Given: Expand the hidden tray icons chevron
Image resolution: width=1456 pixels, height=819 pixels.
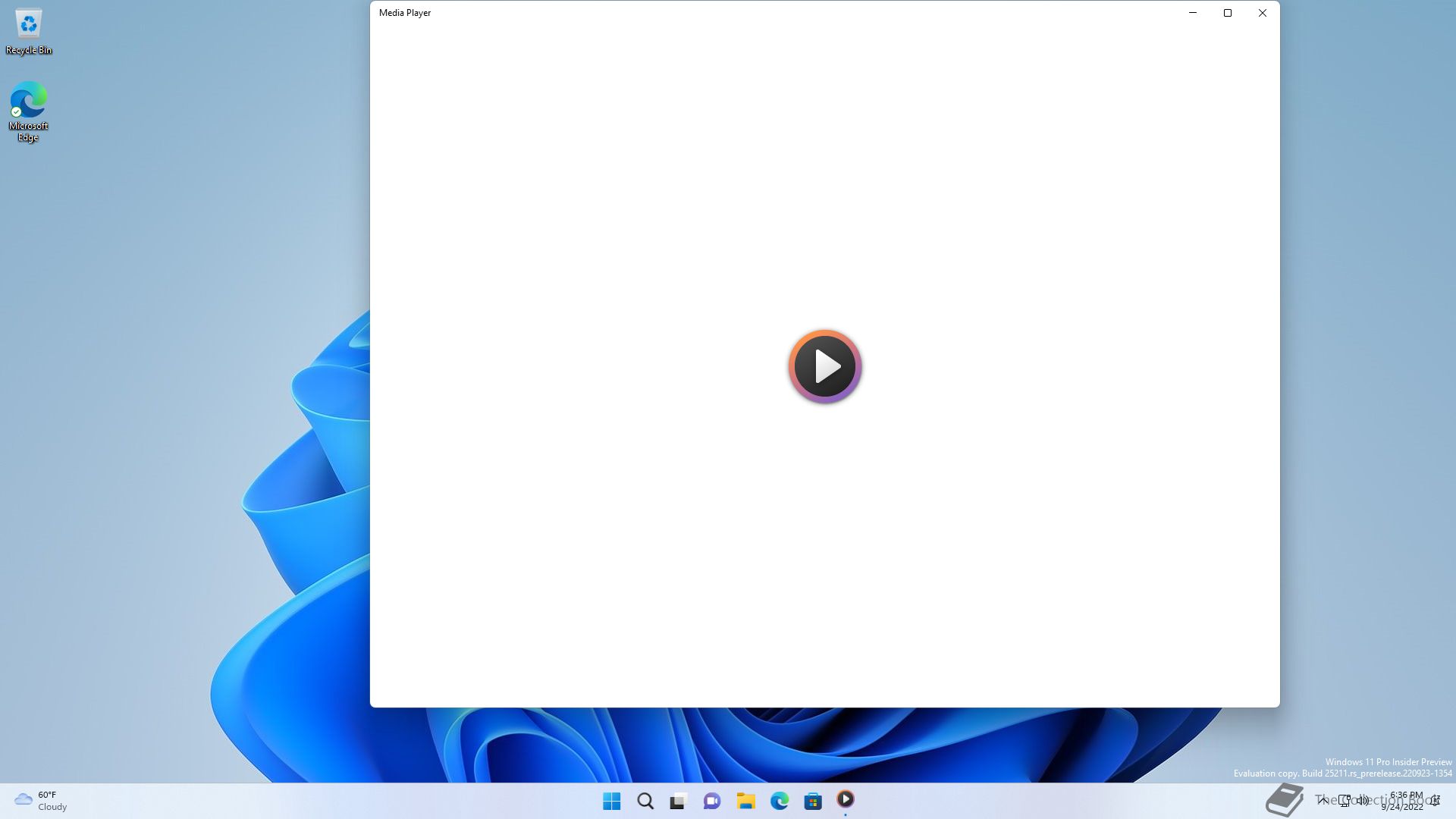Looking at the screenshot, I should coord(1323,800).
